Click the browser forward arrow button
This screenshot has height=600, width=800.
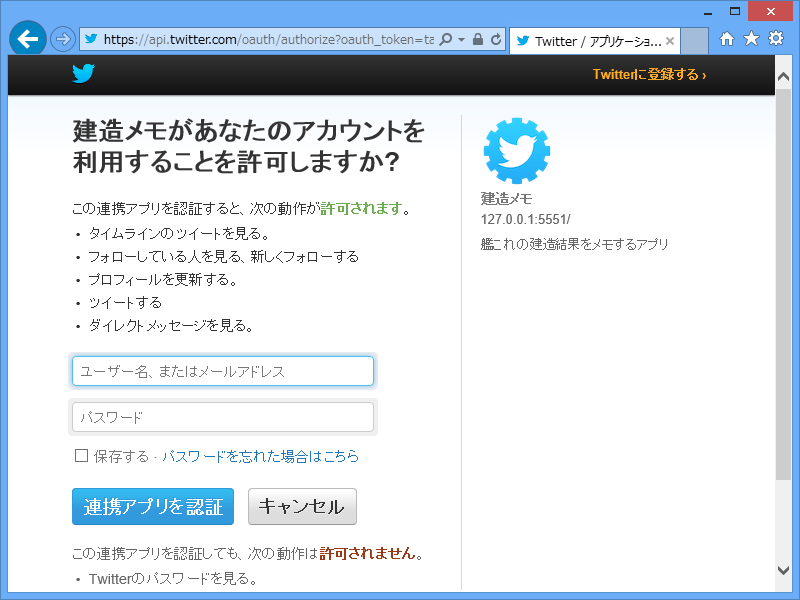tap(63, 39)
